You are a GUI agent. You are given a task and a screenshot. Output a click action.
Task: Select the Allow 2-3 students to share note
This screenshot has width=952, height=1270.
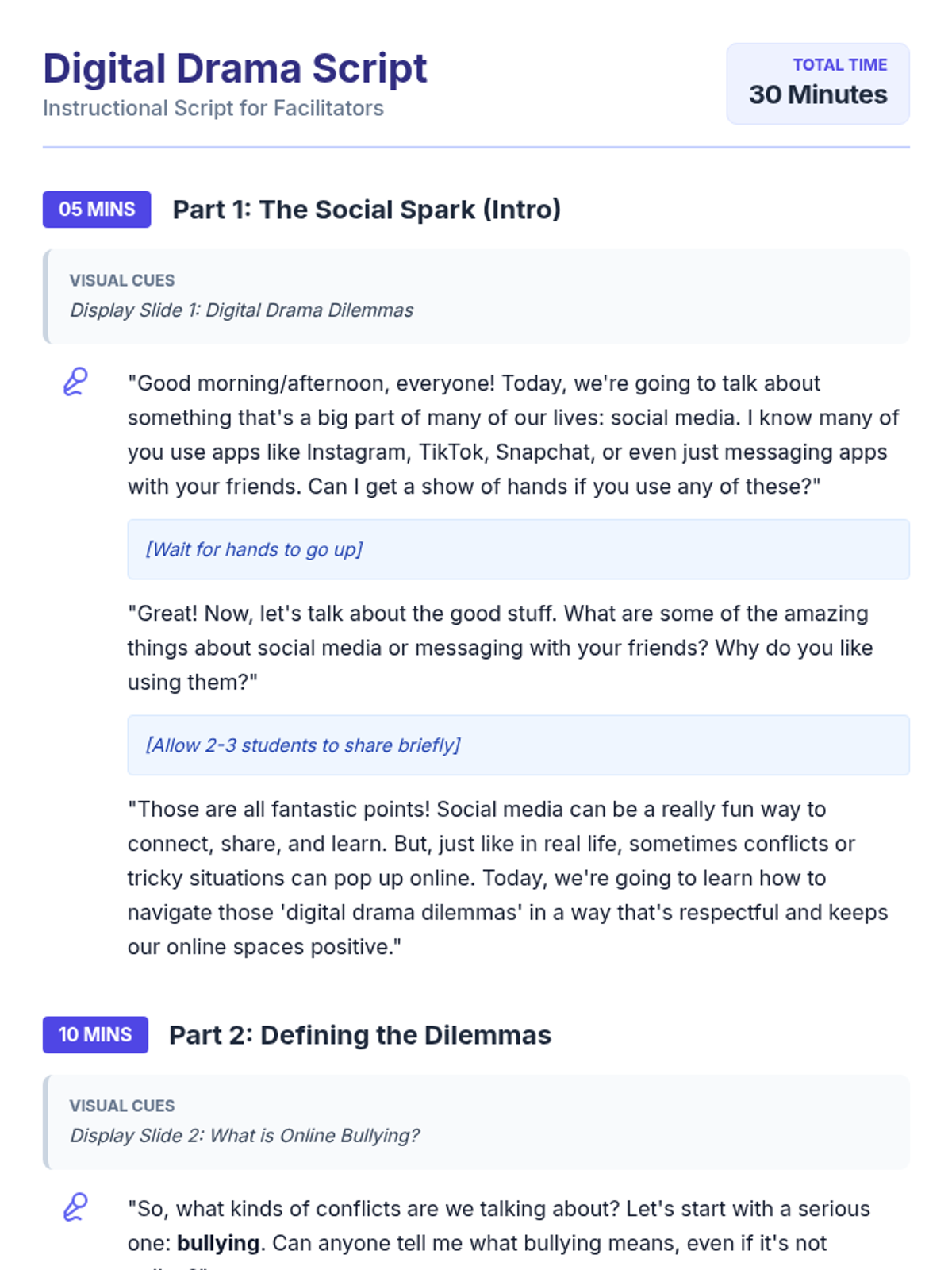pos(519,745)
